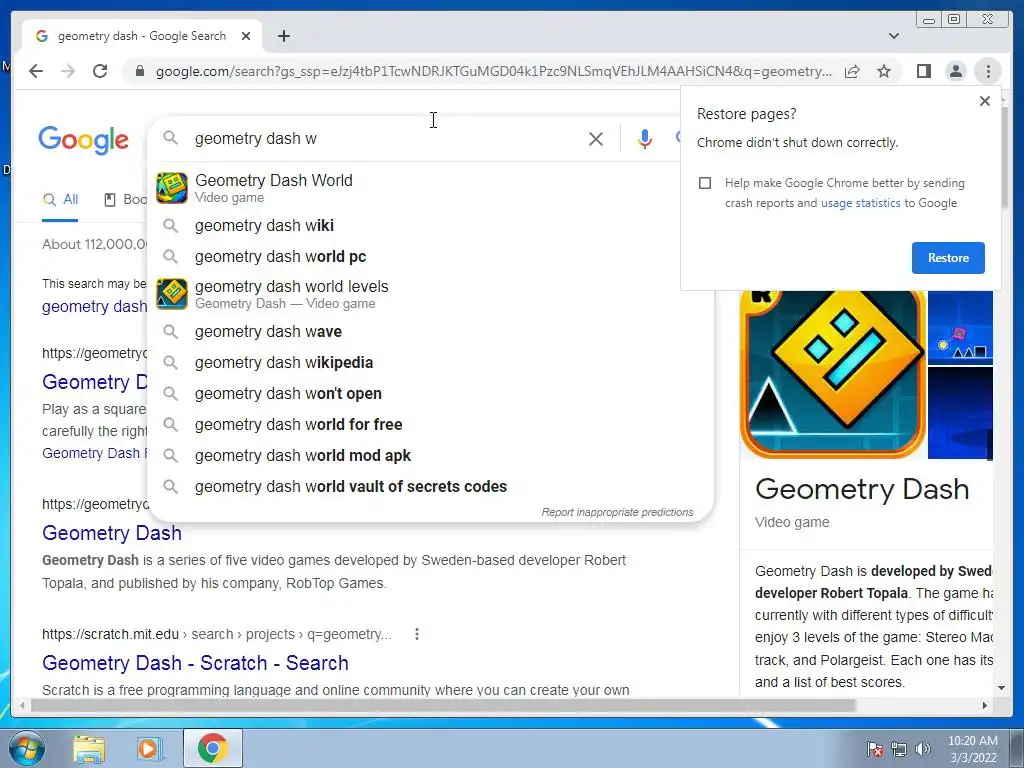Viewport: 1024px width, 768px height.
Task: Select the Chrome icon in taskbar
Action: pos(212,748)
